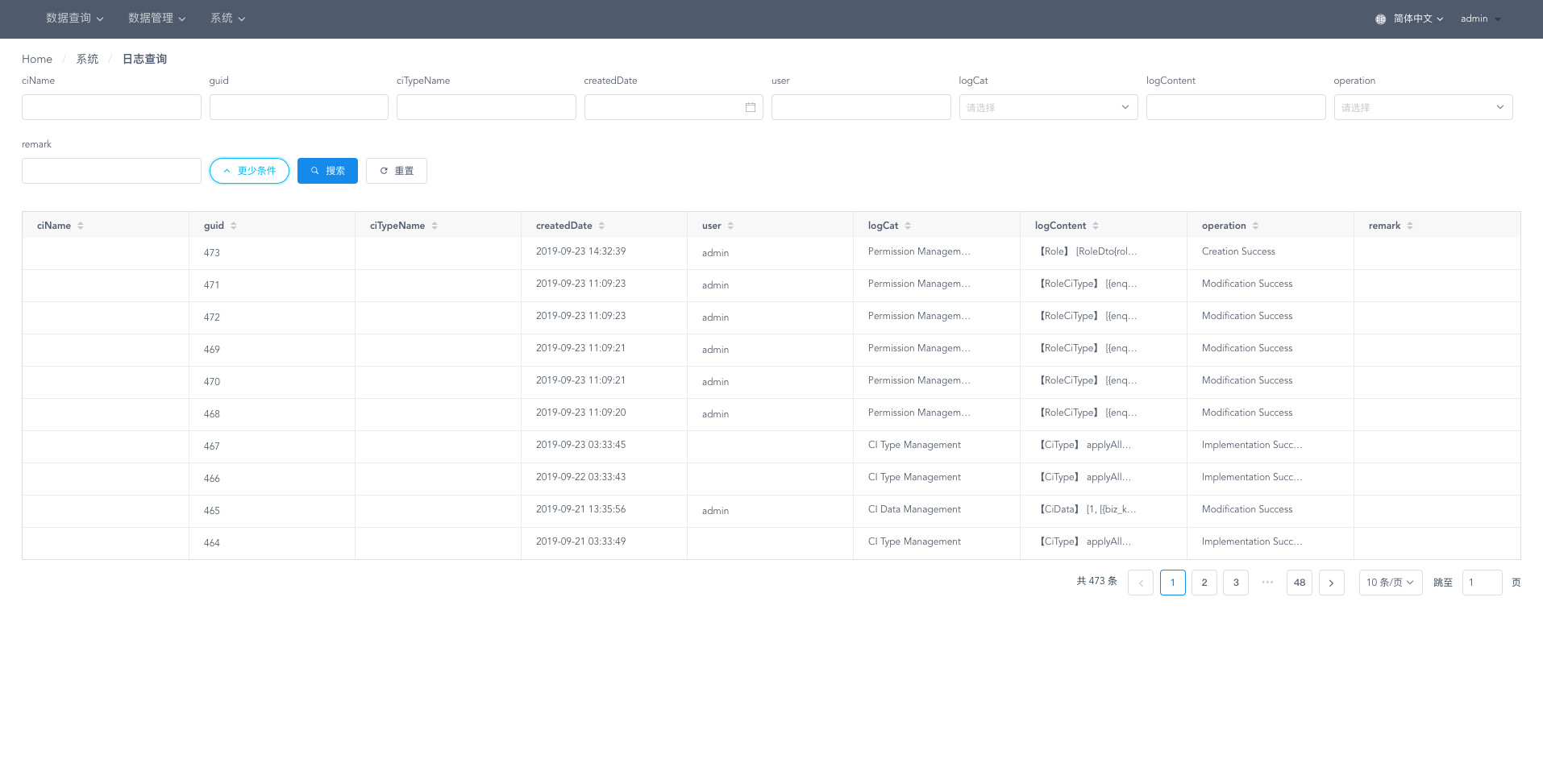Expand the operation select dropdown
Screen dimensions: 1543x784
1423,107
